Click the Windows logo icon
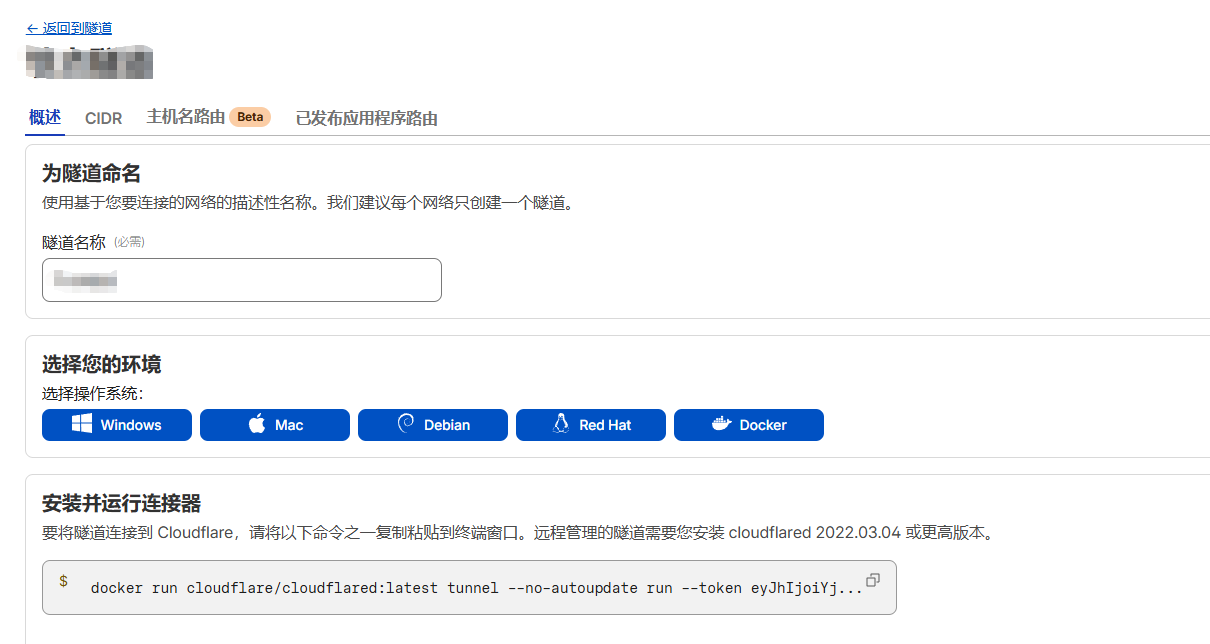The image size is (1210, 644). click(82, 424)
